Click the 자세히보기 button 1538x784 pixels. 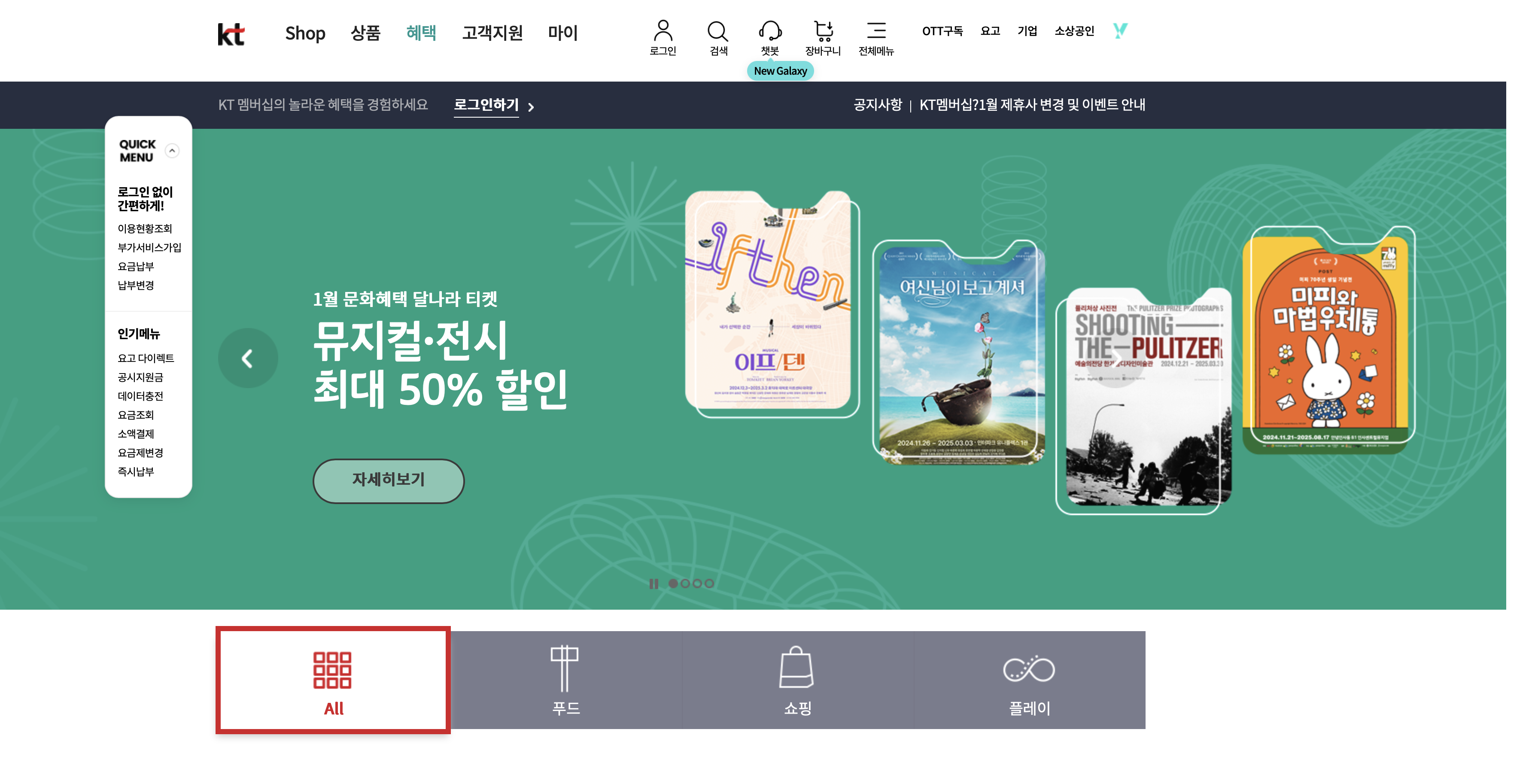(x=388, y=480)
